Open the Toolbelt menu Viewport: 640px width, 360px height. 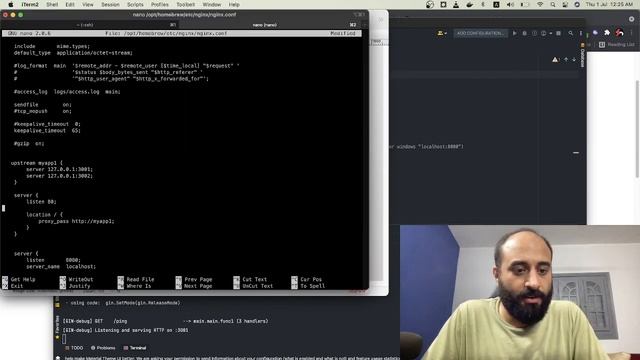[x=185, y=4]
